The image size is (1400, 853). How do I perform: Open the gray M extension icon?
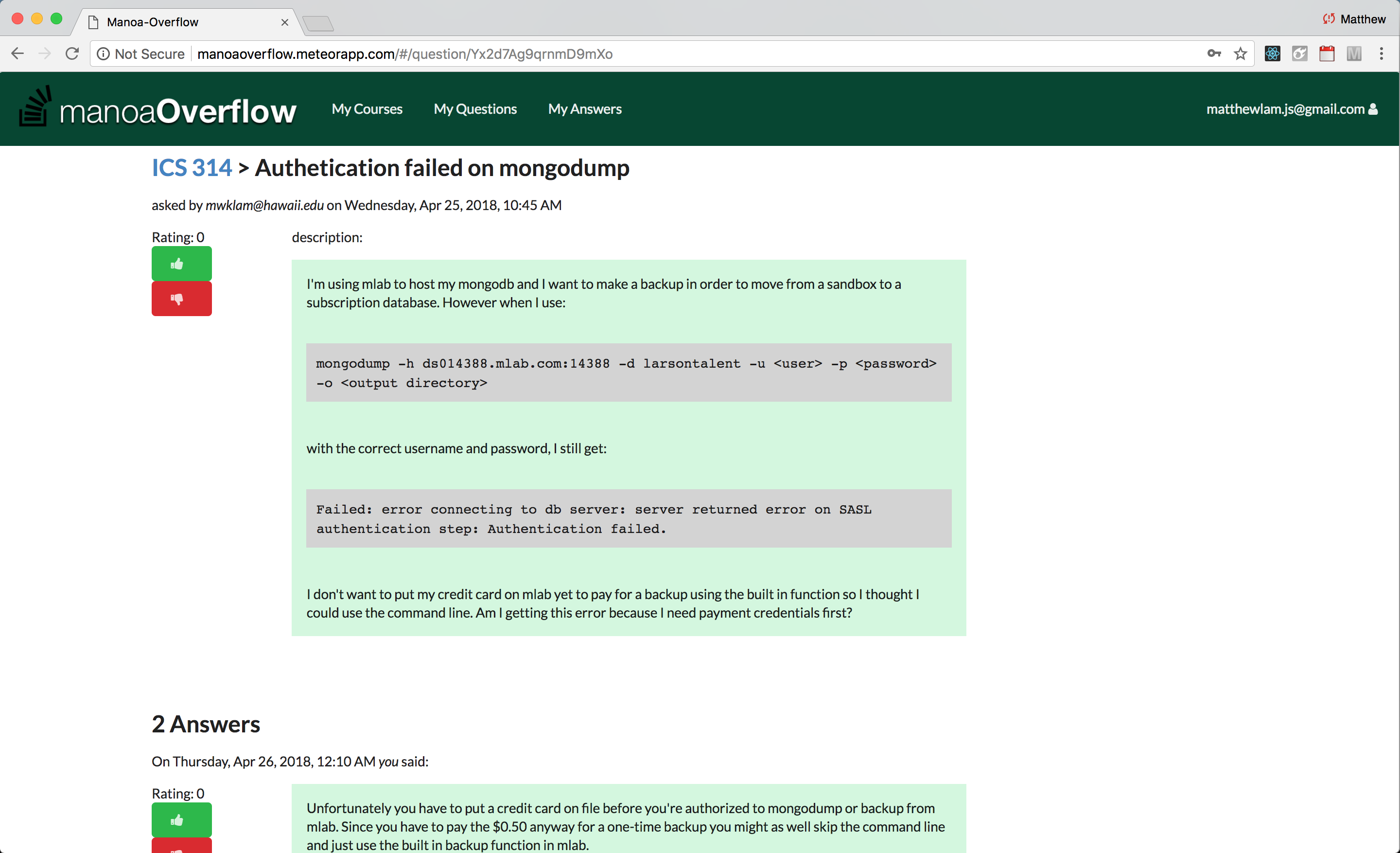(x=1354, y=54)
